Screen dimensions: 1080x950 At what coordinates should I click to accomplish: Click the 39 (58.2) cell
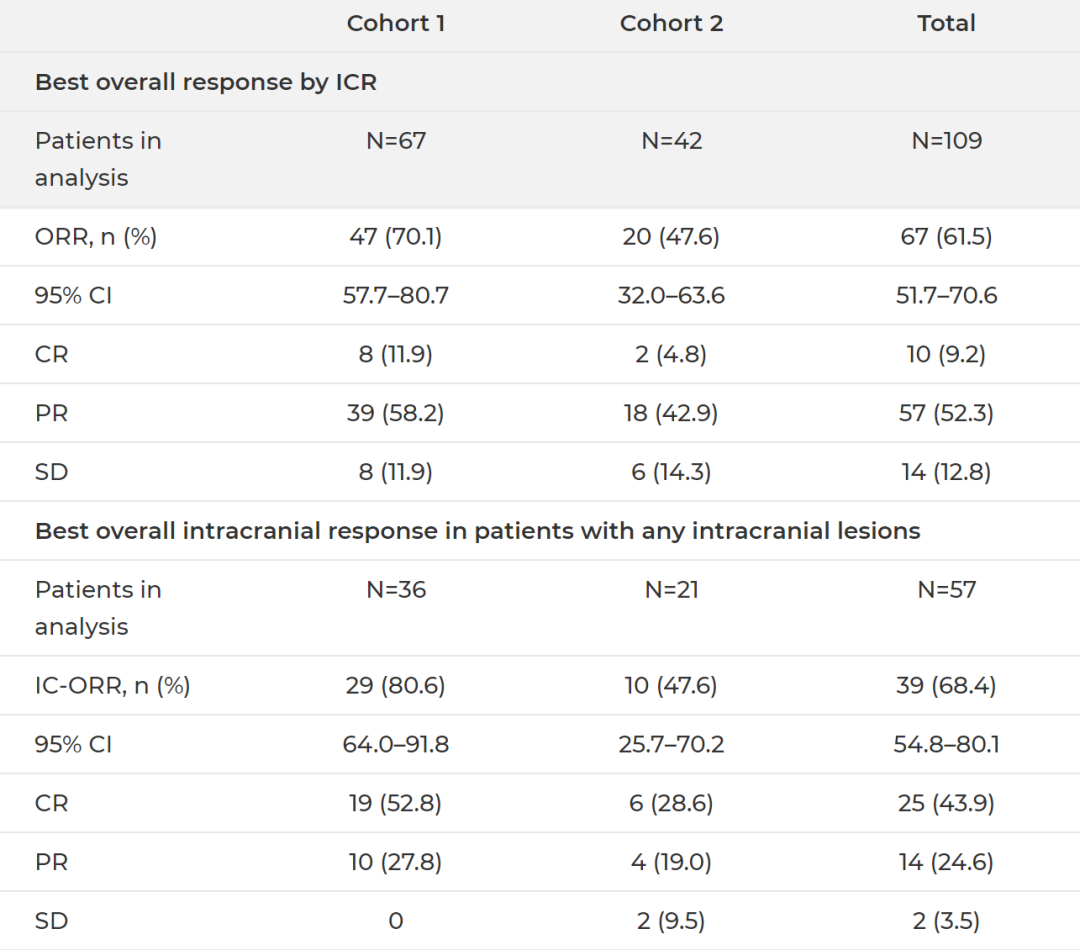pos(396,413)
